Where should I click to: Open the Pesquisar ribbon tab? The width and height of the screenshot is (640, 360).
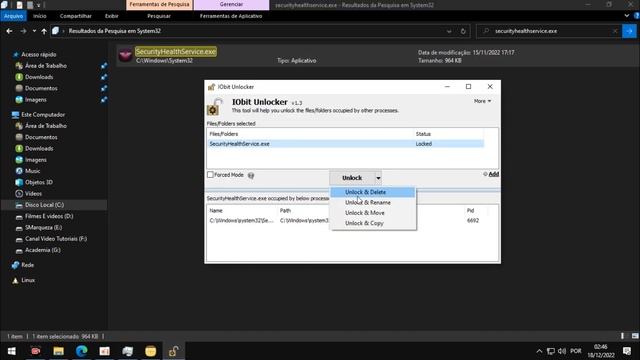159,16
